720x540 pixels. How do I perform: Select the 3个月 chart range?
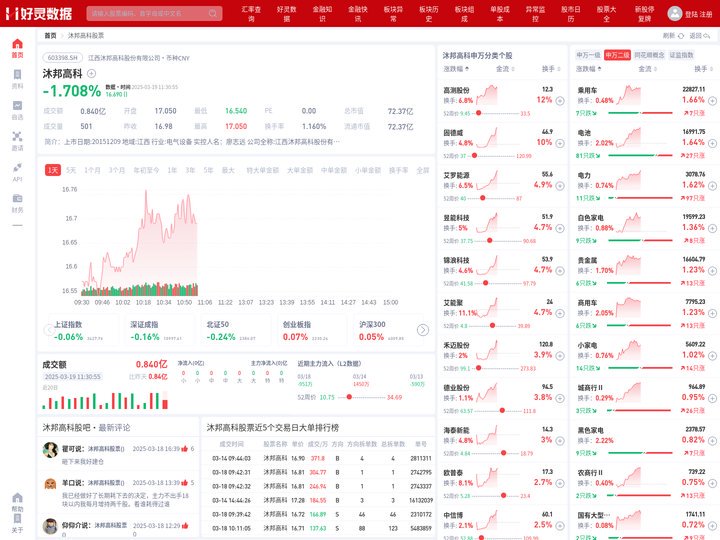pos(117,170)
